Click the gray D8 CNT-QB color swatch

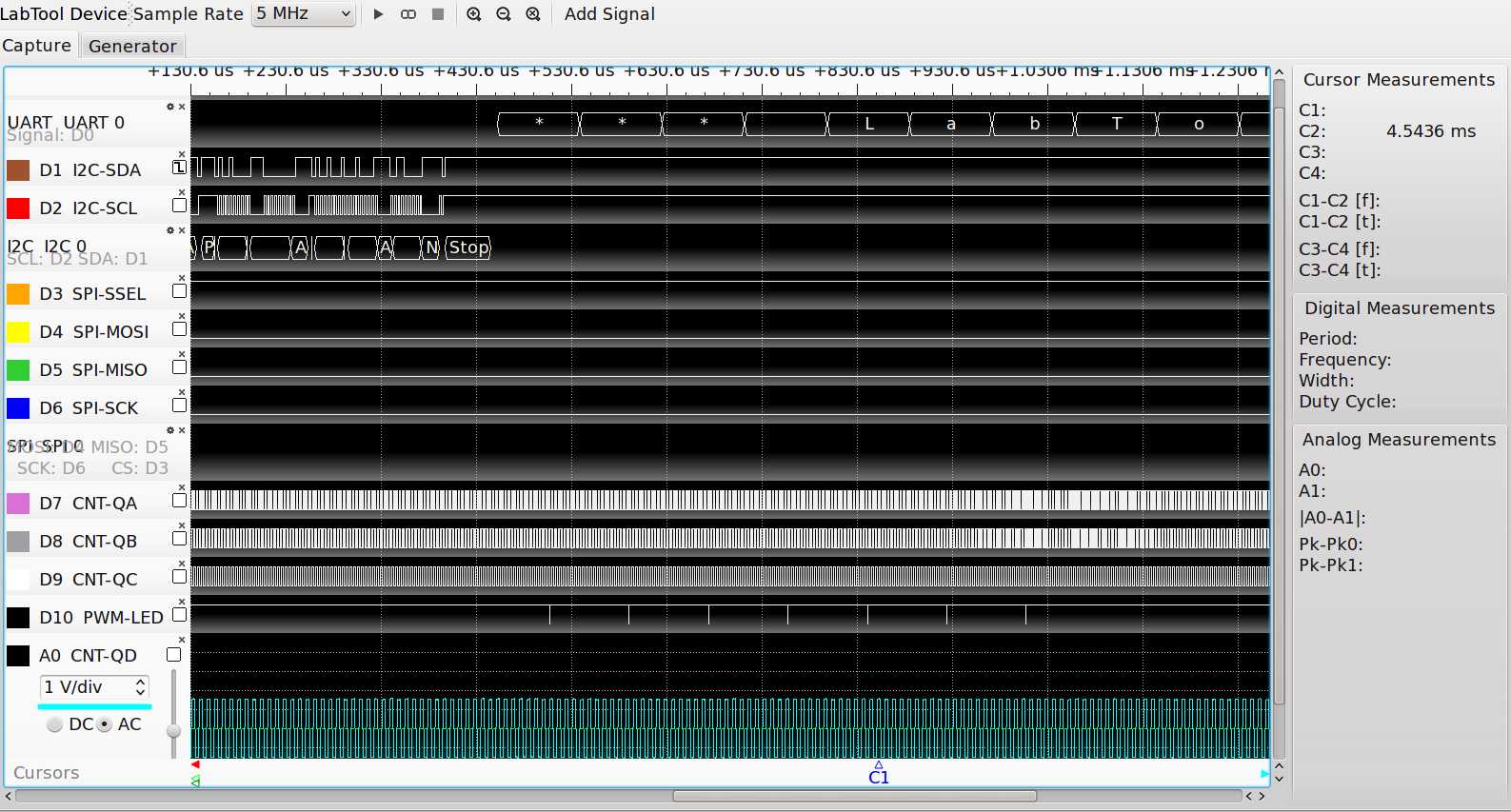pyautogui.click(x=18, y=542)
